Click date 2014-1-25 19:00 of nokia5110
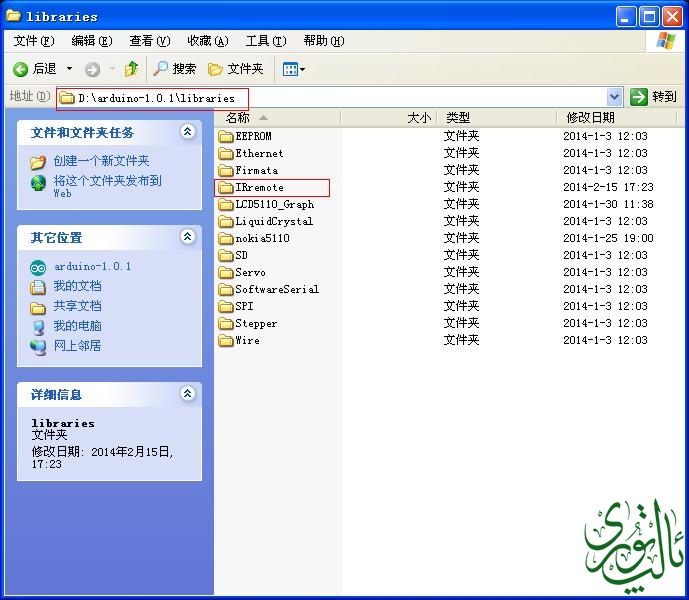Viewport: 689px width, 600px height. point(608,238)
